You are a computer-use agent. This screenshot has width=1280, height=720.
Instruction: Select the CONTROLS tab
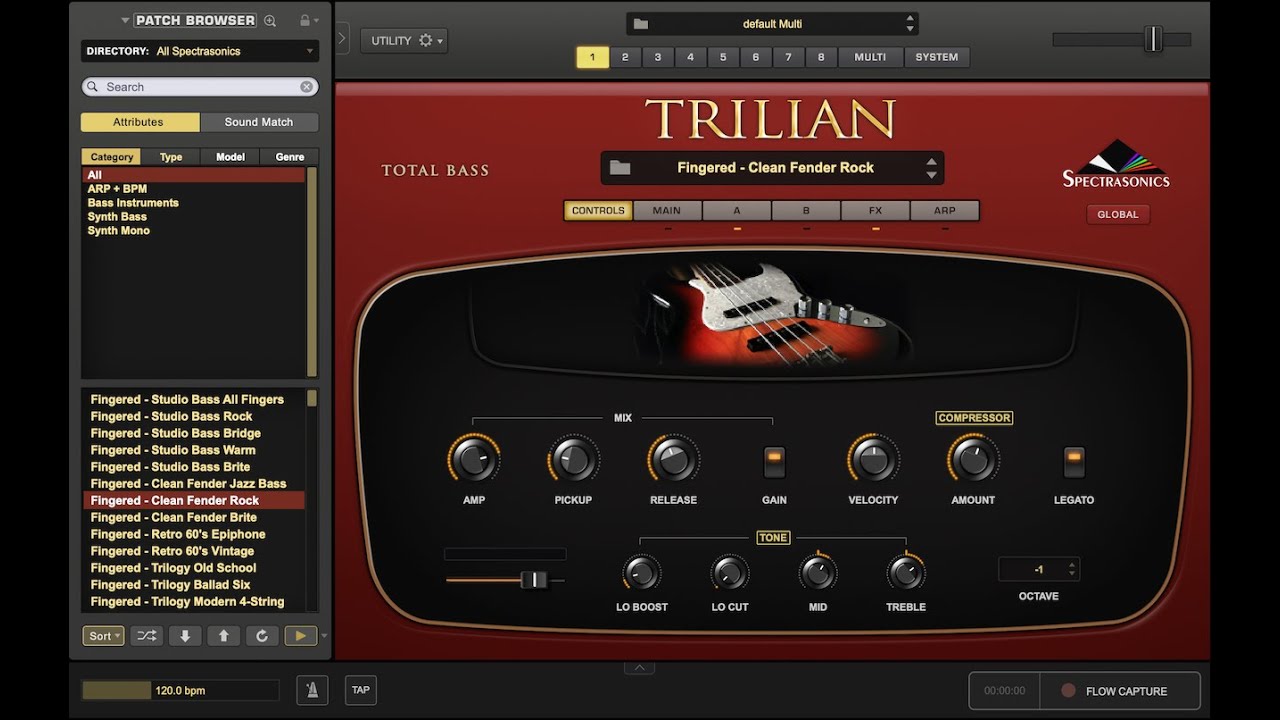(598, 211)
